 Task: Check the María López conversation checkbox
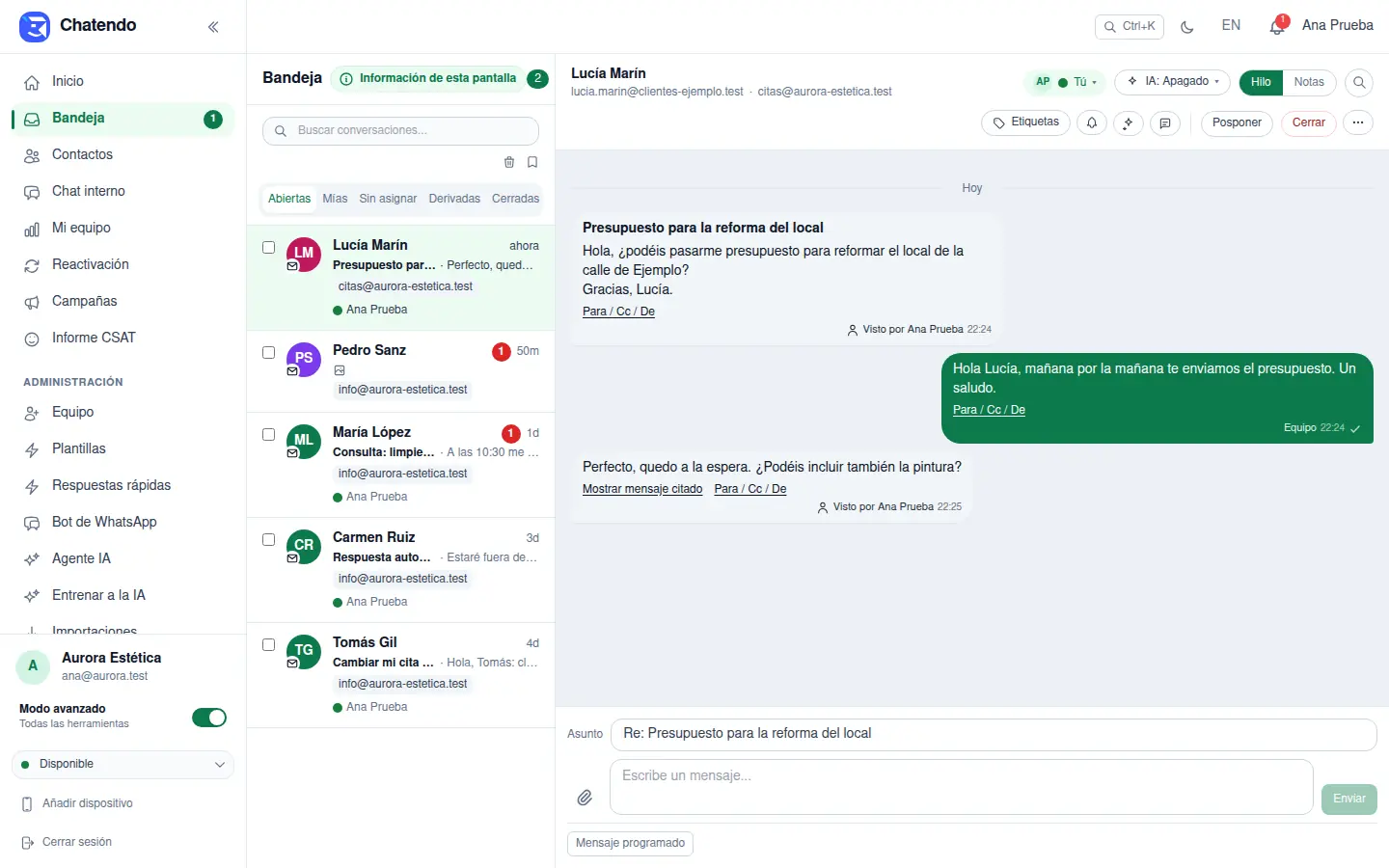coord(269,435)
